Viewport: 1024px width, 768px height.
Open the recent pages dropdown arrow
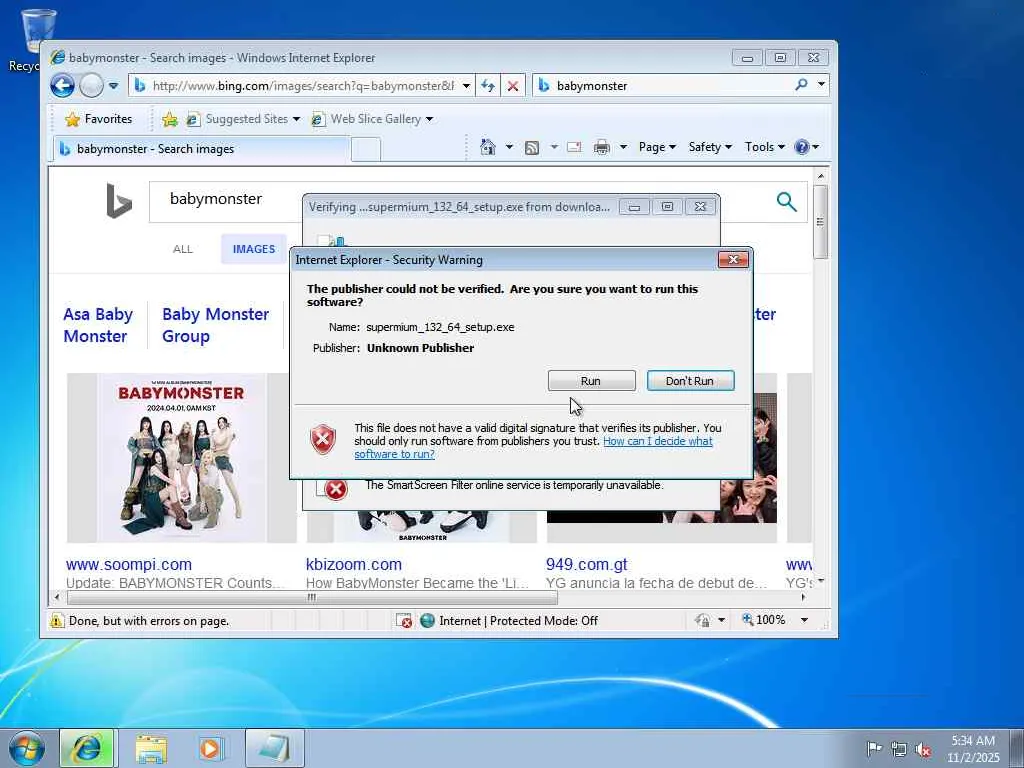114,86
